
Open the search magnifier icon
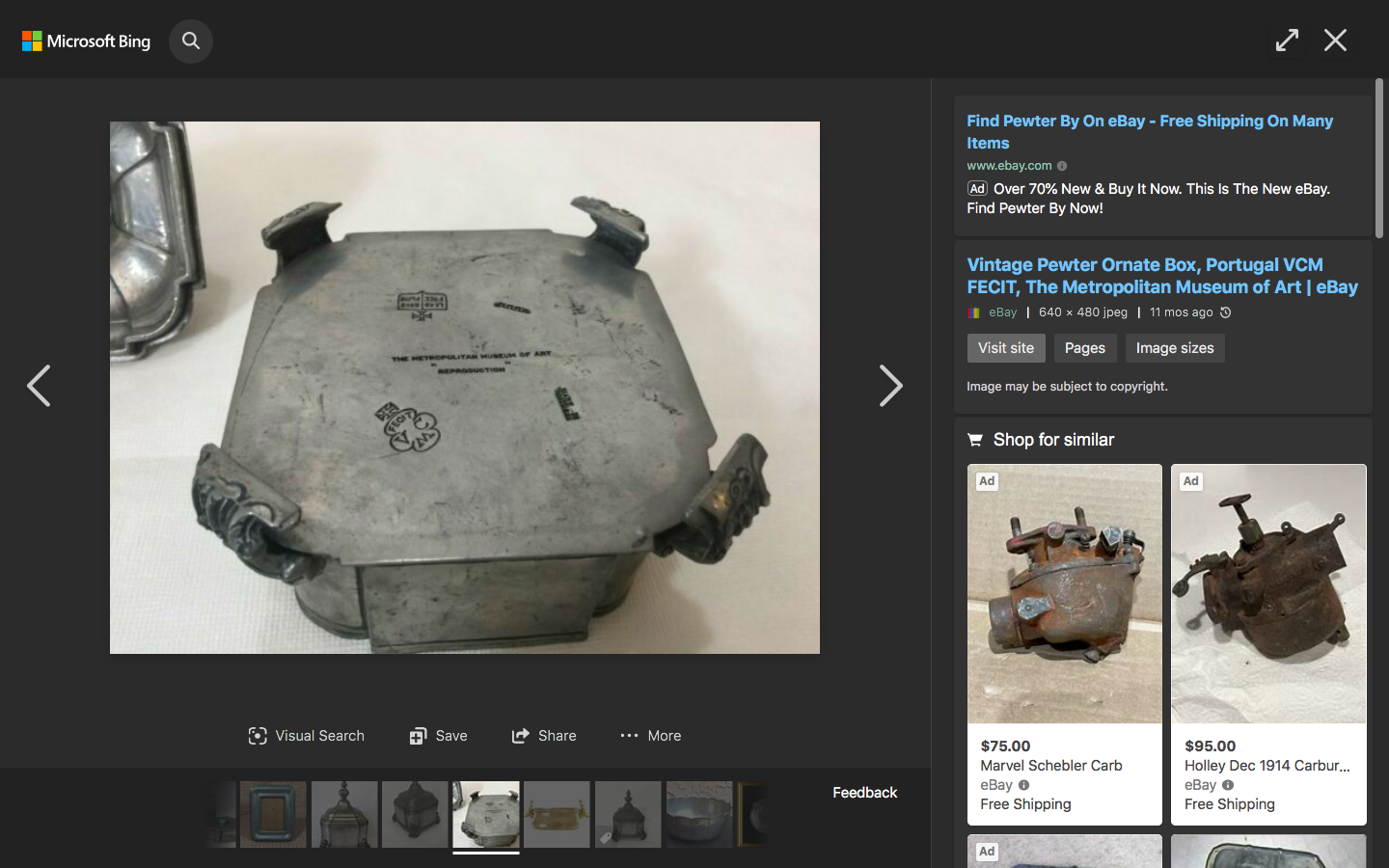click(191, 41)
